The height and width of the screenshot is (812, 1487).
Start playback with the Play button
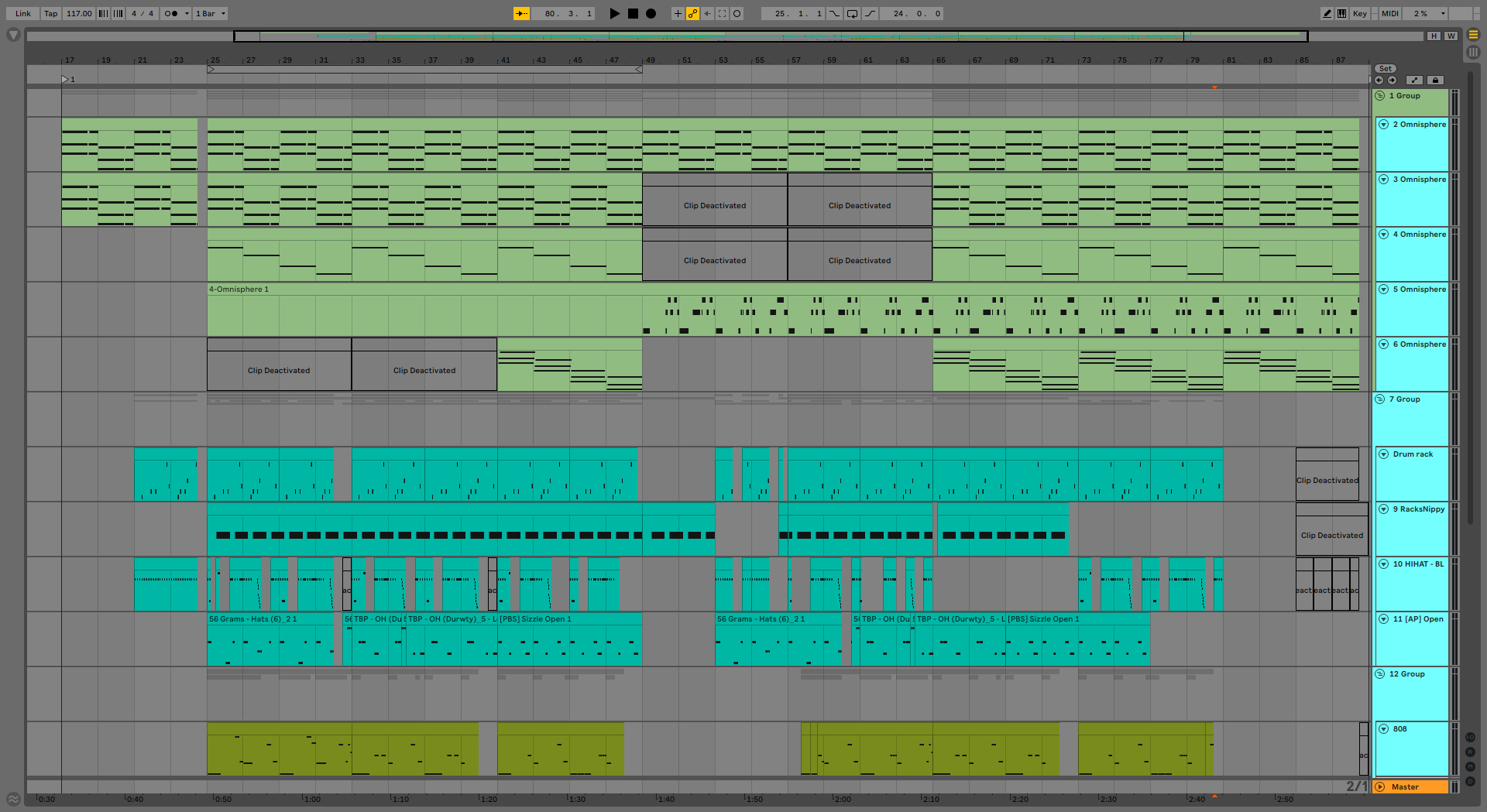click(615, 13)
